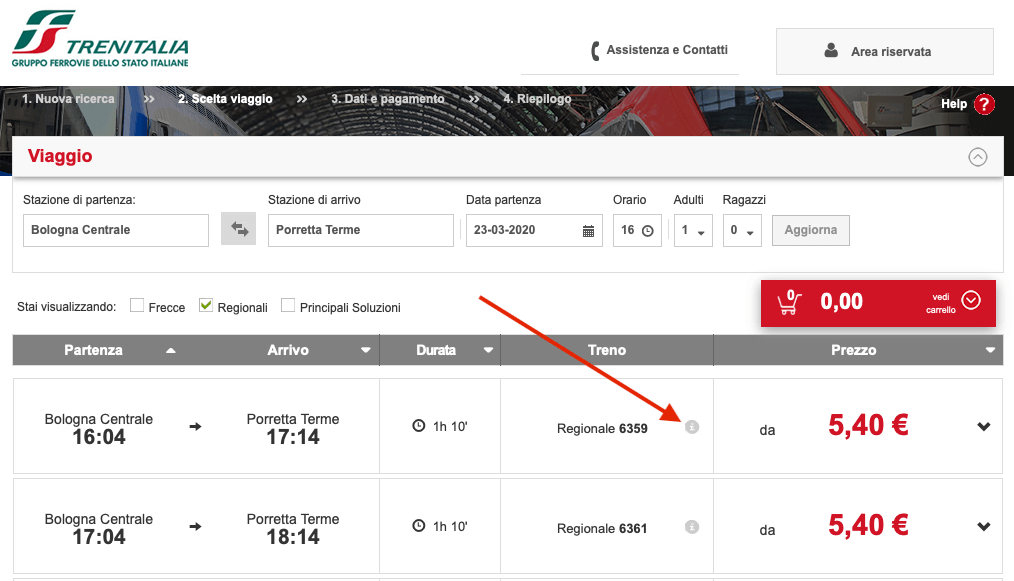
Task: Uncheck the Regionali filter checkbox
Action: (206, 305)
